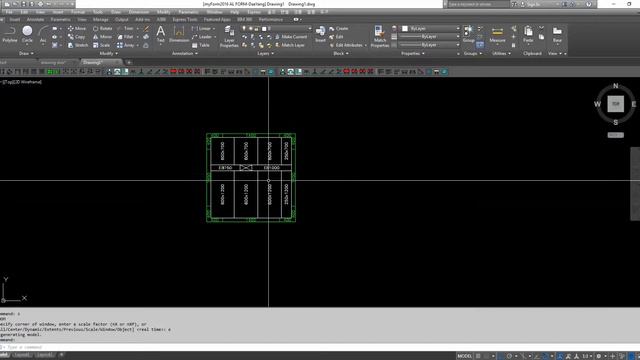Viewport: 640px width, 360px height.
Task: Open the annotation scale 1:1 dropdown
Action: [587, 356]
